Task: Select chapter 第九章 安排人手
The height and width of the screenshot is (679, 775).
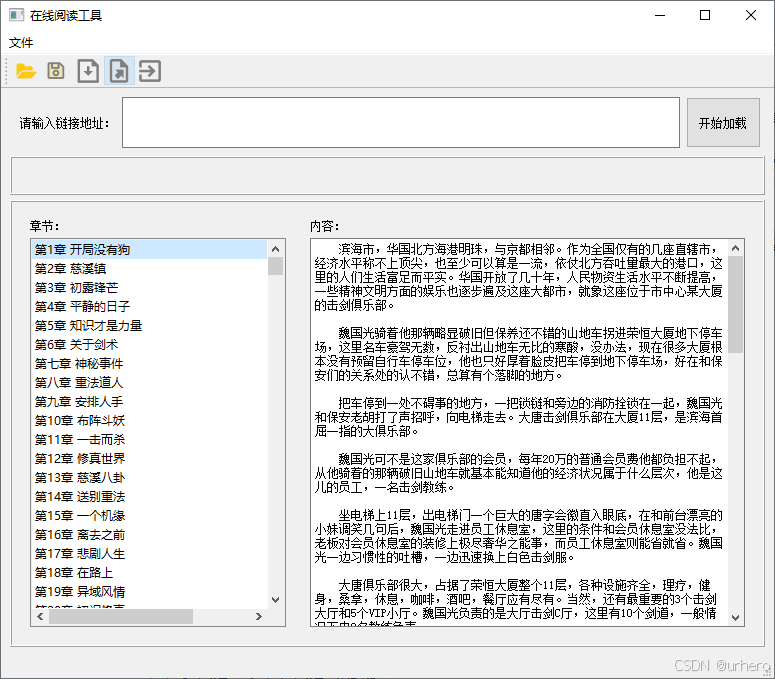Action: pos(149,402)
